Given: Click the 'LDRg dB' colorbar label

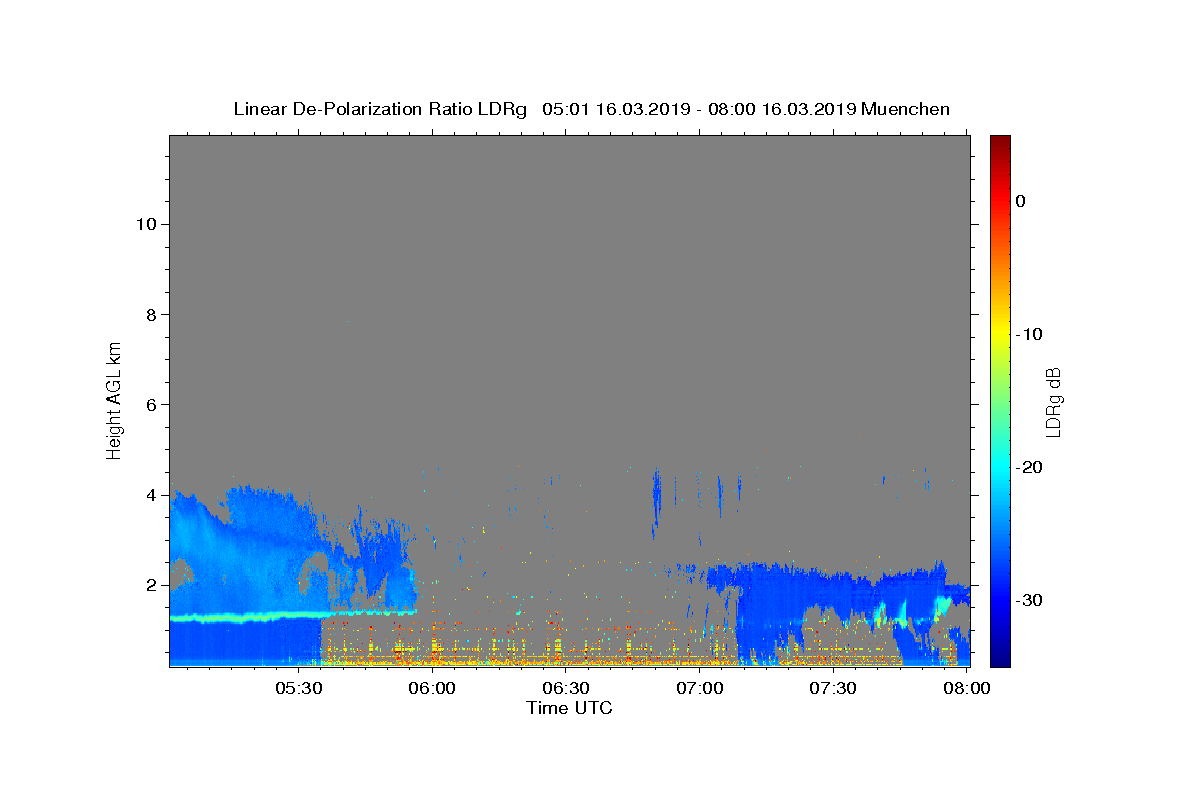Looking at the screenshot, I should coord(1052,401).
